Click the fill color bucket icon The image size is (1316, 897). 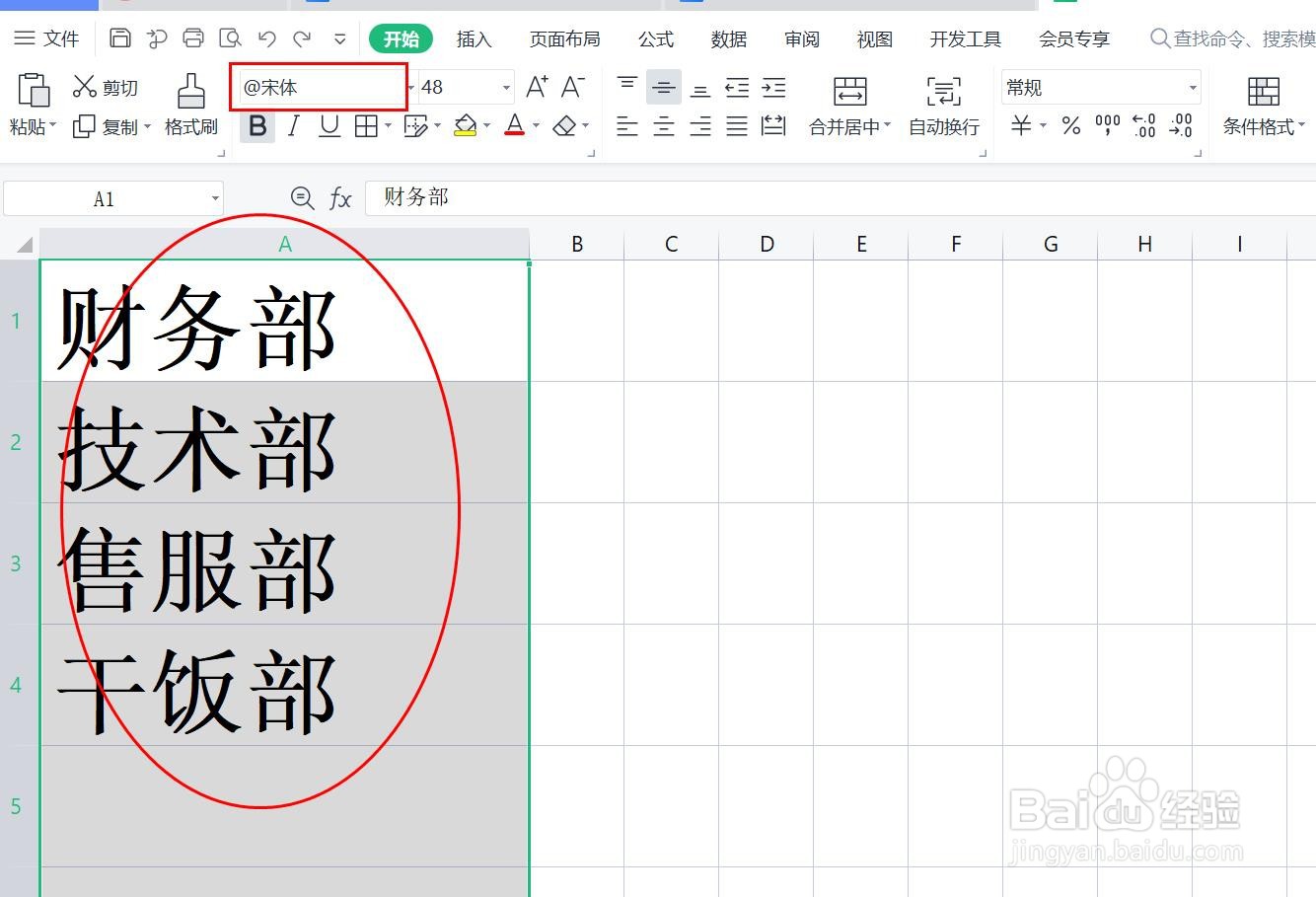tap(466, 125)
